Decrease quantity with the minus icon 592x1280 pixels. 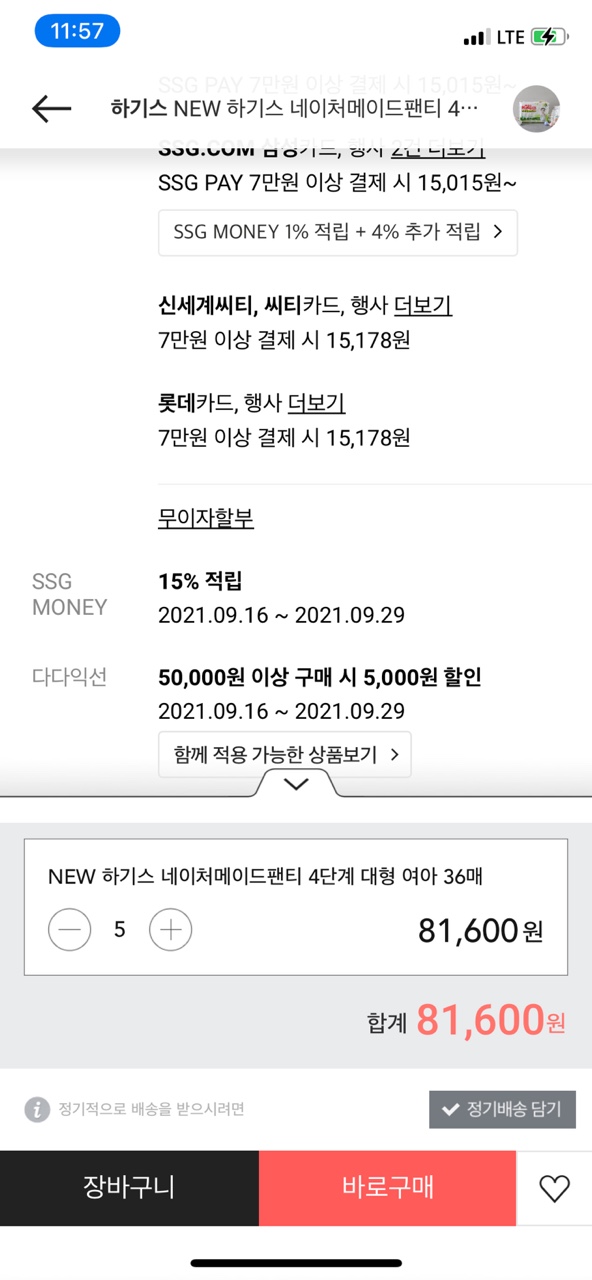(x=70, y=930)
